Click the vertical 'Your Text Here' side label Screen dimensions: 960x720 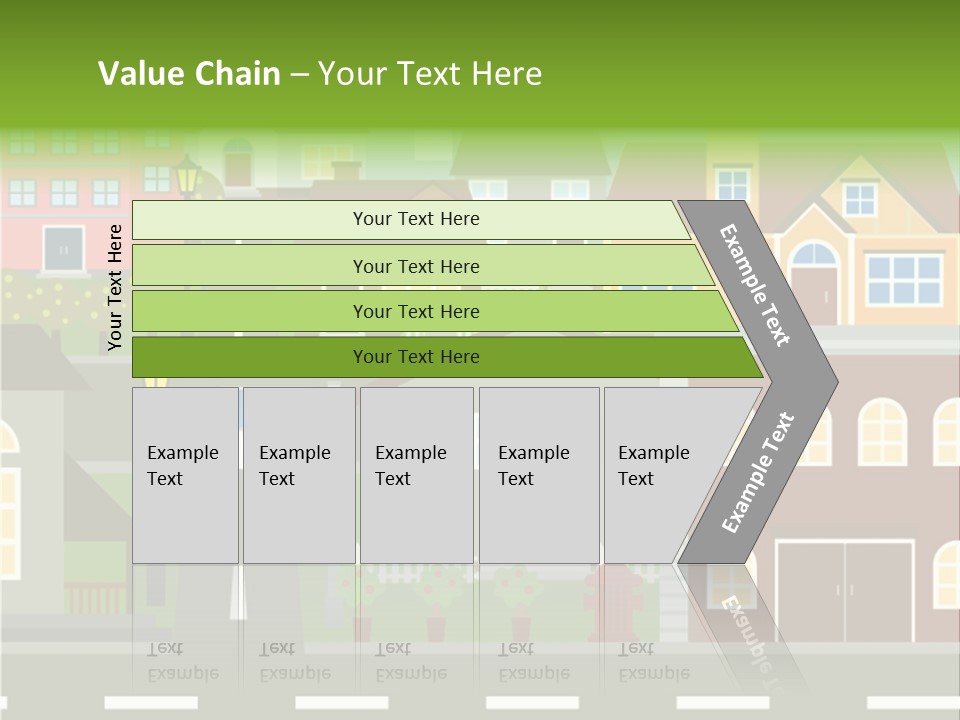point(115,287)
